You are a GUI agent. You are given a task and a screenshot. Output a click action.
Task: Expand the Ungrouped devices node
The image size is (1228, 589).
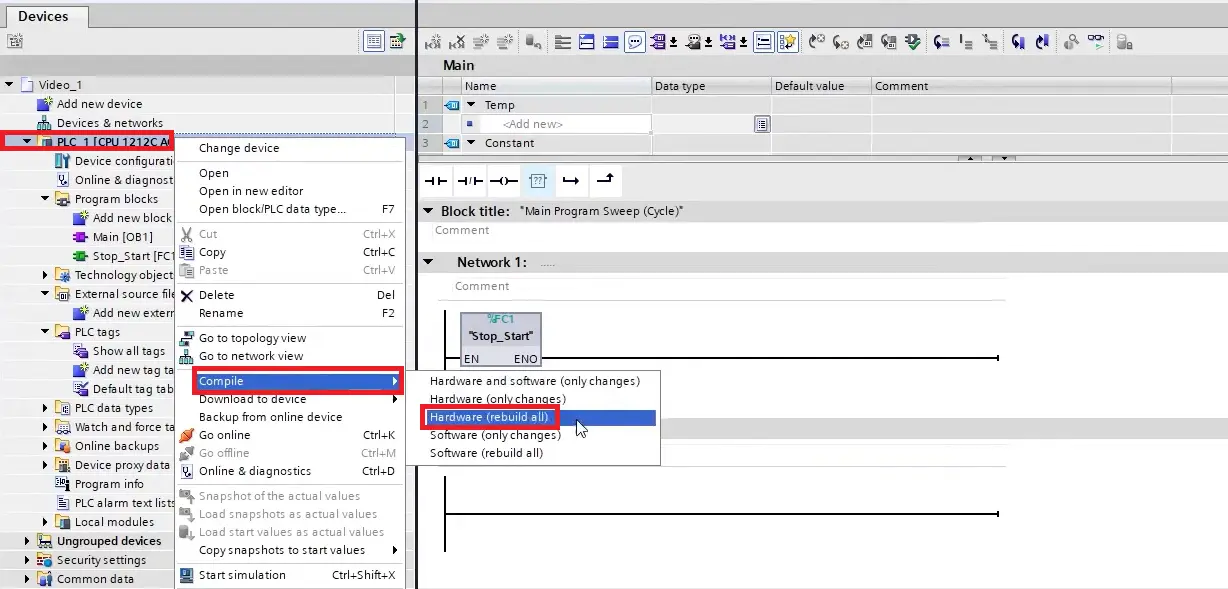pyautogui.click(x=27, y=541)
